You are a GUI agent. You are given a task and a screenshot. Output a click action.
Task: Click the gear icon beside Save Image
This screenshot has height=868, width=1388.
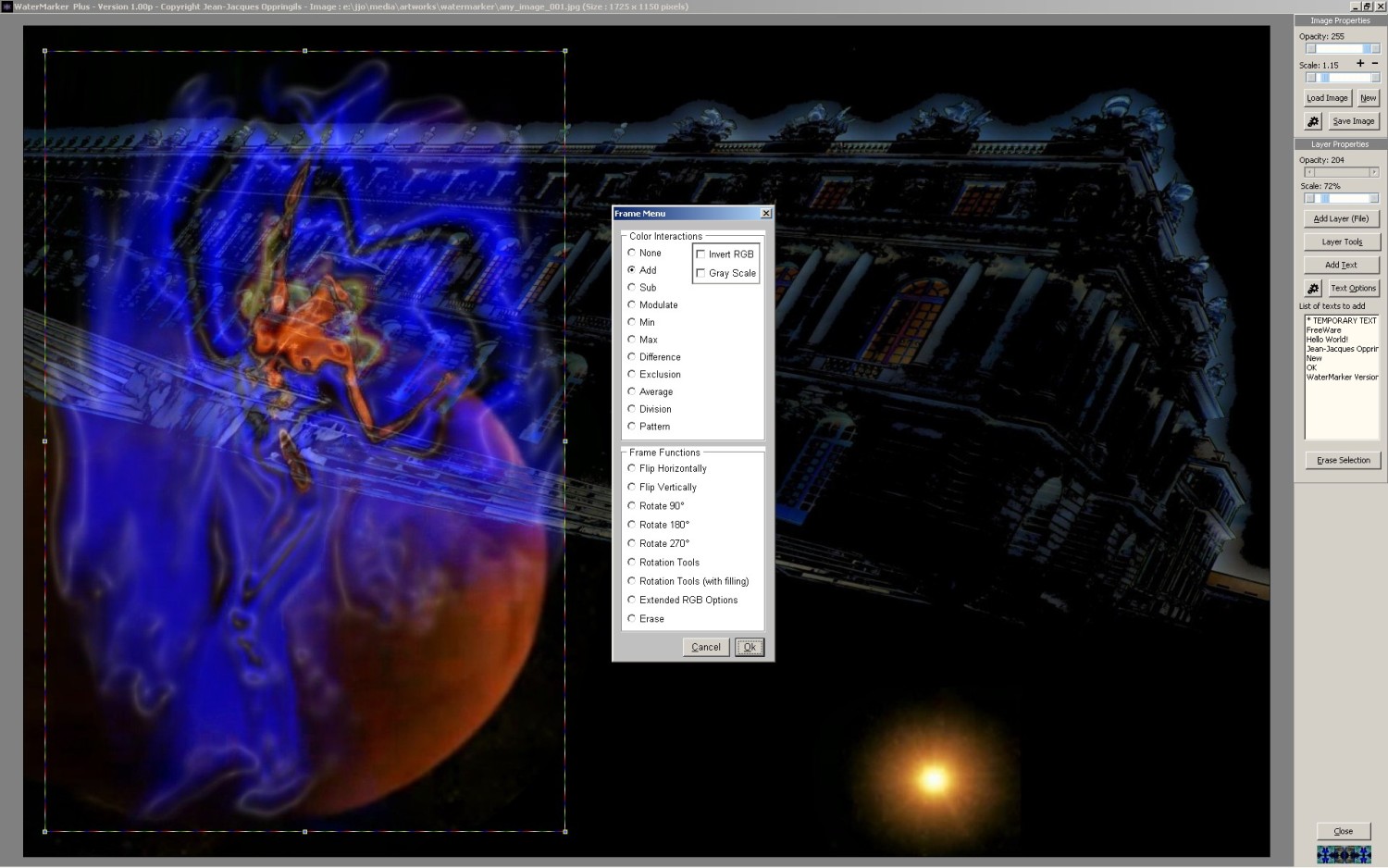tap(1313, 121)
